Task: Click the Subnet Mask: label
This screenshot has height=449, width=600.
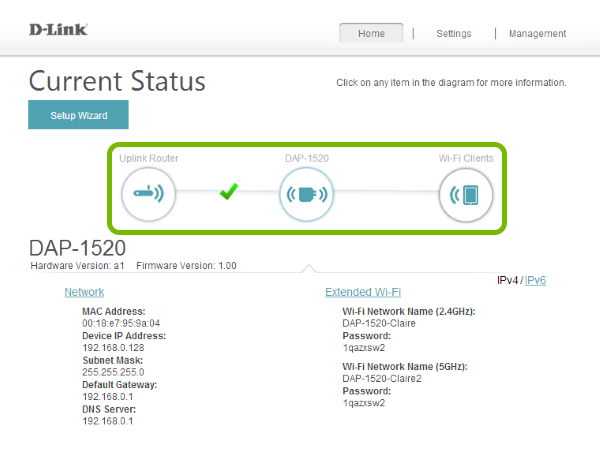Action: click(x=112, y=360)
